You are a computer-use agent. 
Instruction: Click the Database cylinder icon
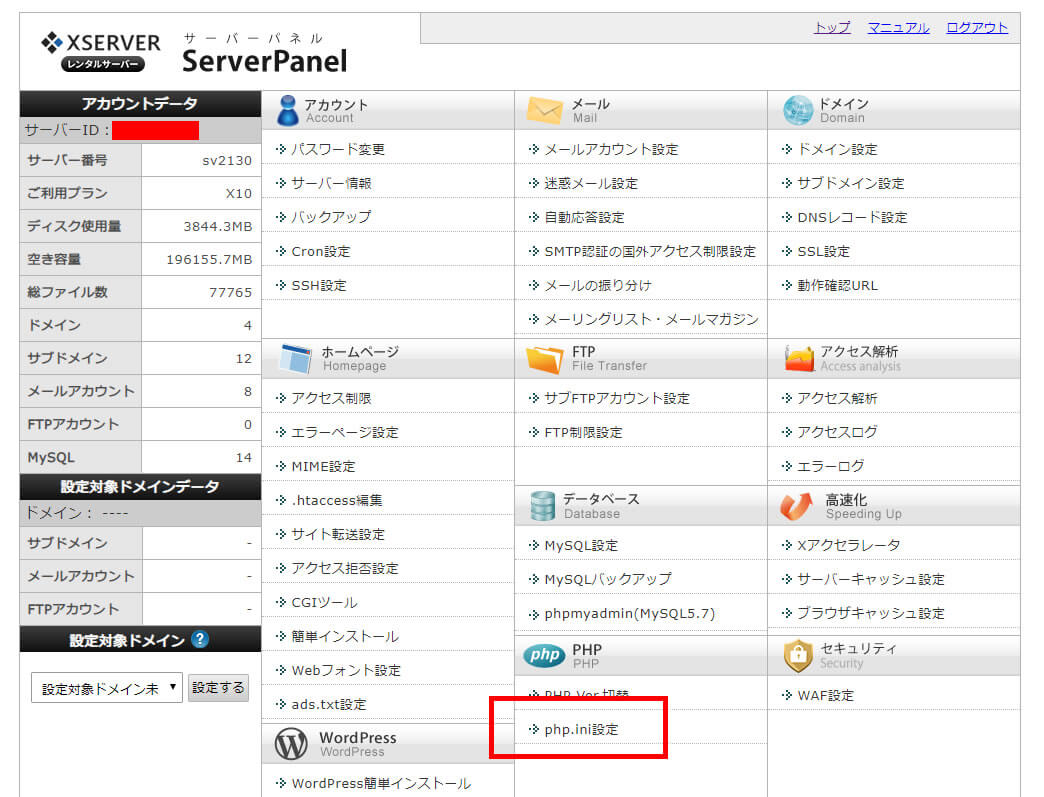point(543,505)
